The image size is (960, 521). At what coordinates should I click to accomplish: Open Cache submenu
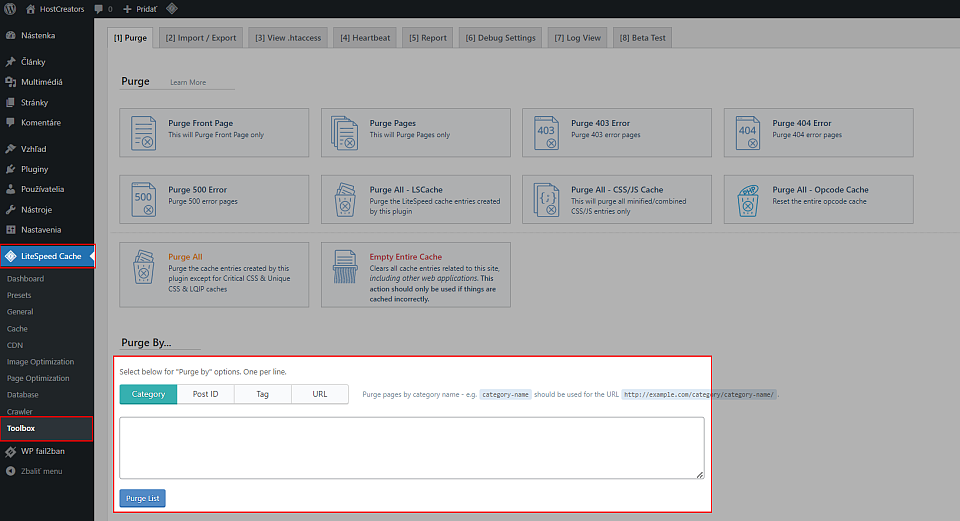(17, 329)
